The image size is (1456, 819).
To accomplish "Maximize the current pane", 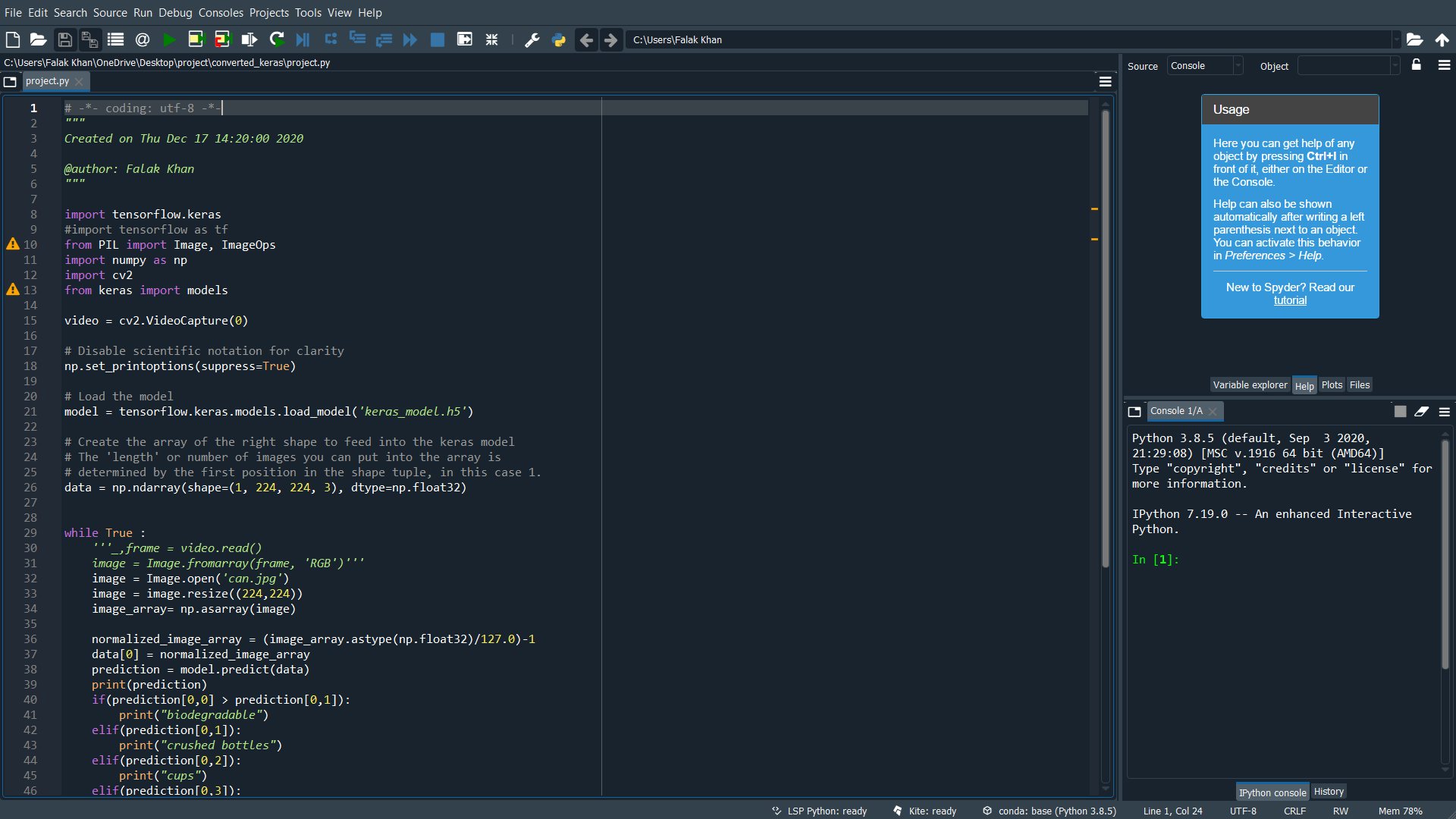I will 464,39.
